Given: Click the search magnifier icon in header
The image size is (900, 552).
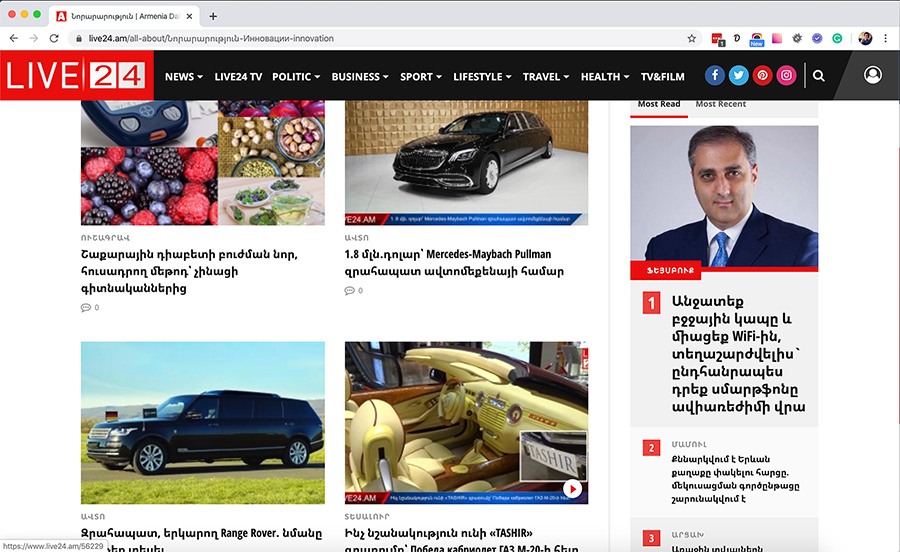Looking at the screenshot, I should (x=819, y=76).
